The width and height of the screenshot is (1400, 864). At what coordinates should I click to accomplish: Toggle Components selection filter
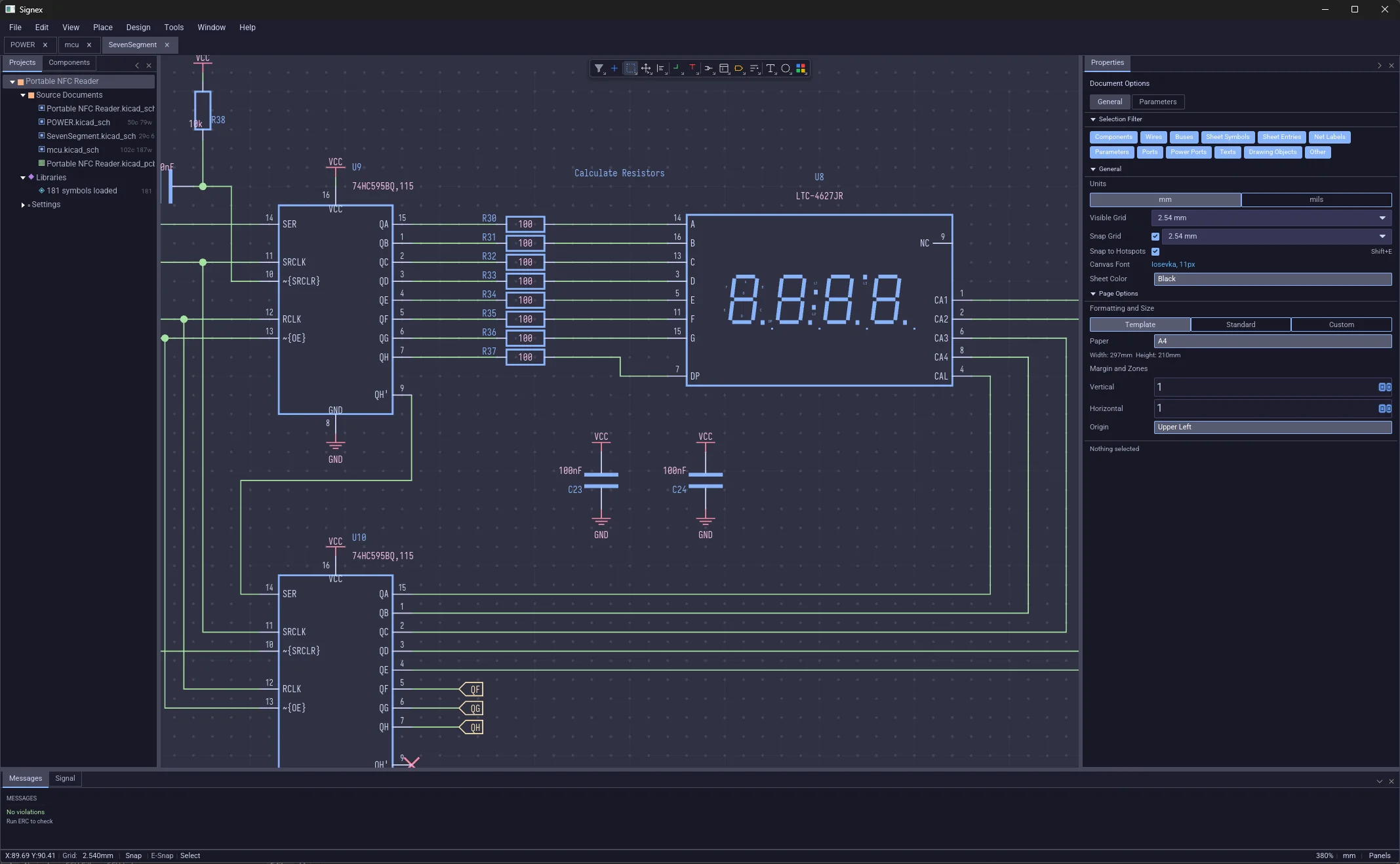[x=1113, y=137]
